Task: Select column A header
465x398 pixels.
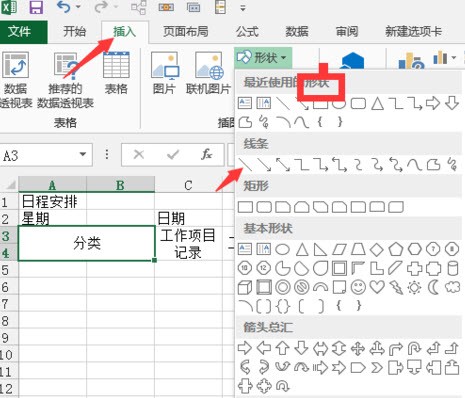Action: [x=52, y=185]
